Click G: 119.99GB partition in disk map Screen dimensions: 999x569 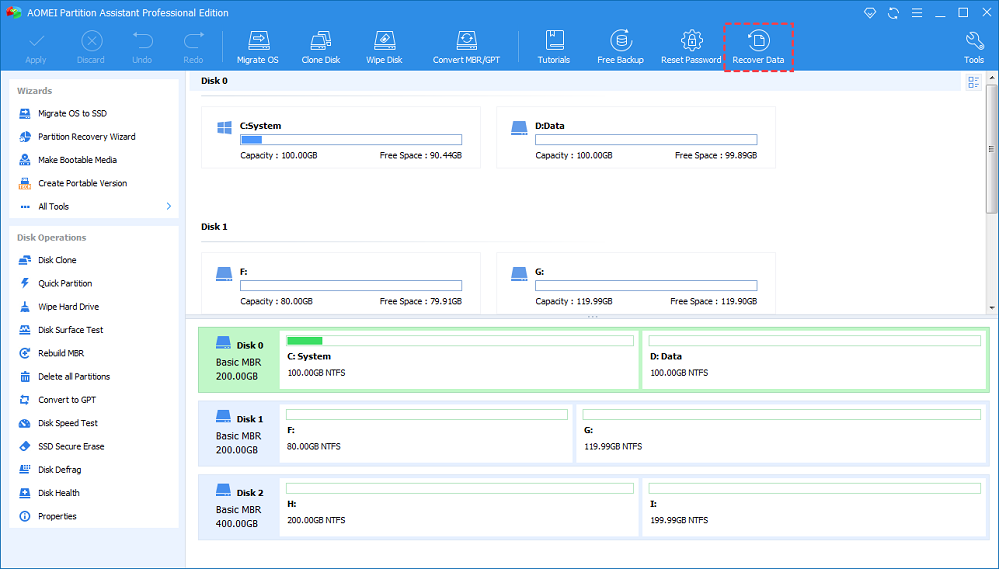(x=782, y=433)
